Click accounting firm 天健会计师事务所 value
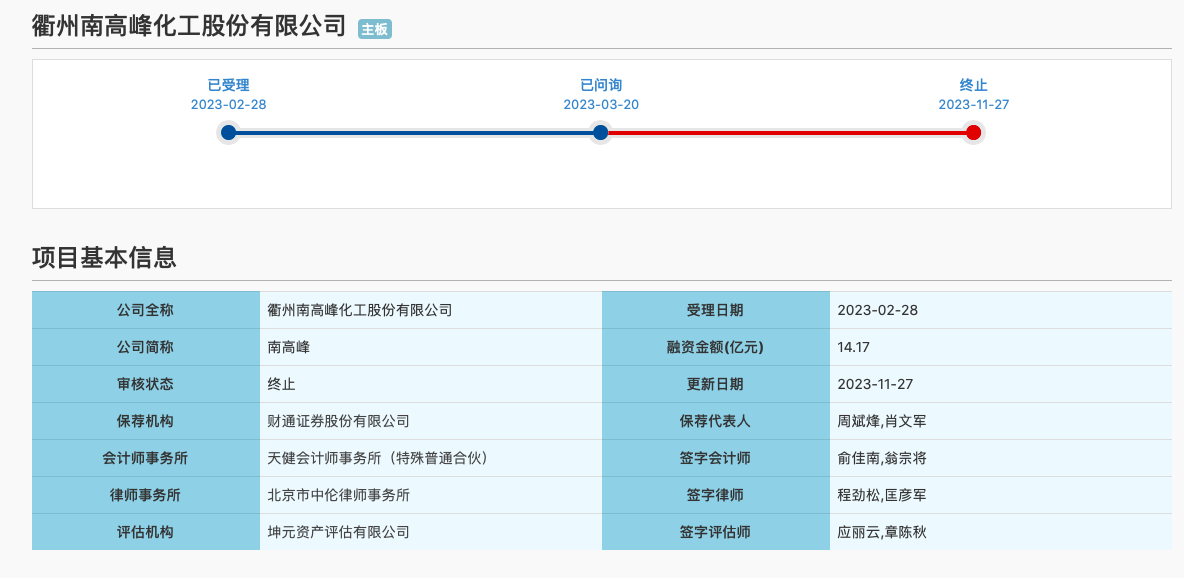Screen dimensions: 1184x578 click(377, 458)
